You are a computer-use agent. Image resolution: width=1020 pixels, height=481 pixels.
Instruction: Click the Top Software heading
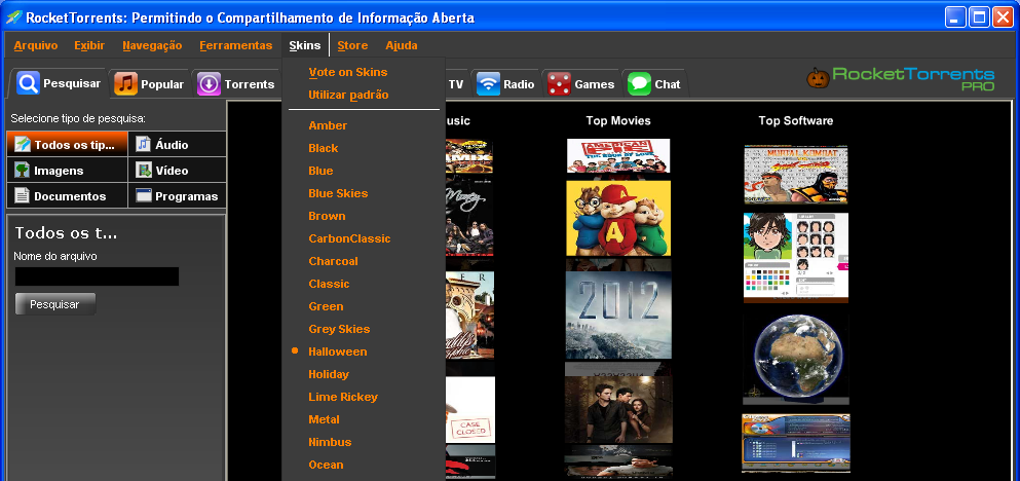[796, 120]
